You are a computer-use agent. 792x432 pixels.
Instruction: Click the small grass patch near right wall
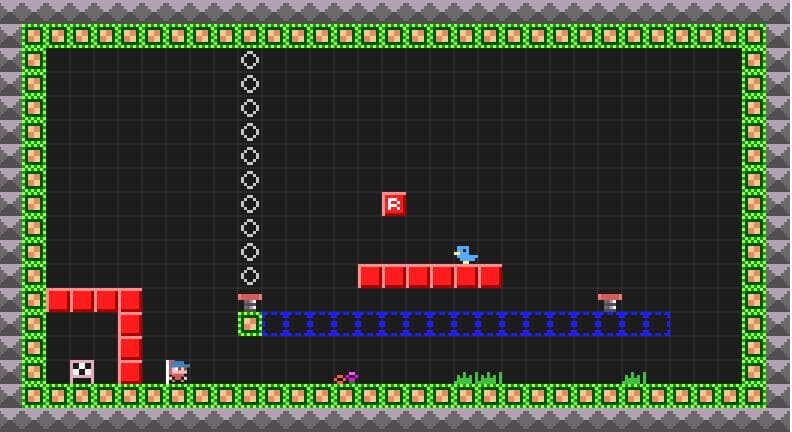point(634,377)
